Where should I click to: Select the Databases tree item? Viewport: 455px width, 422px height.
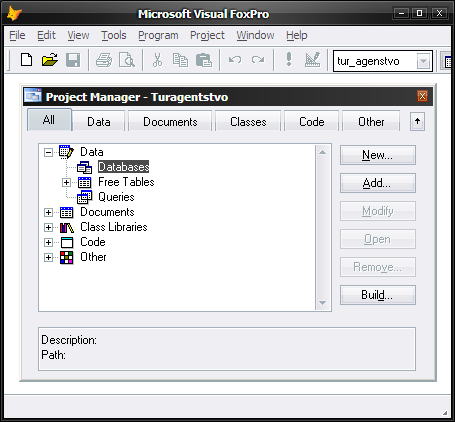tap(124, 167)
